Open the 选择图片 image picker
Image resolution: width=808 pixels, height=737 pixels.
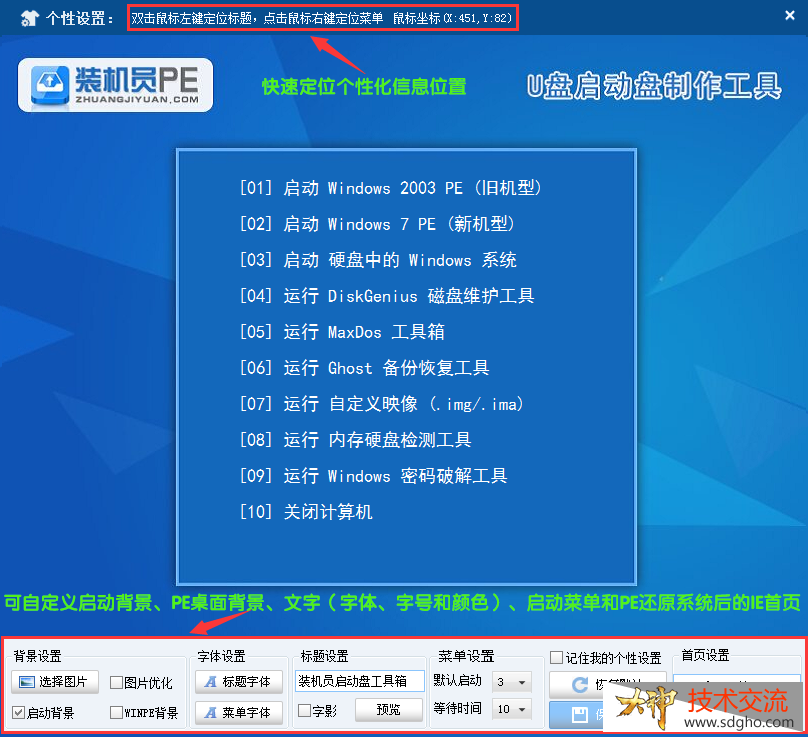click(55, 682)
